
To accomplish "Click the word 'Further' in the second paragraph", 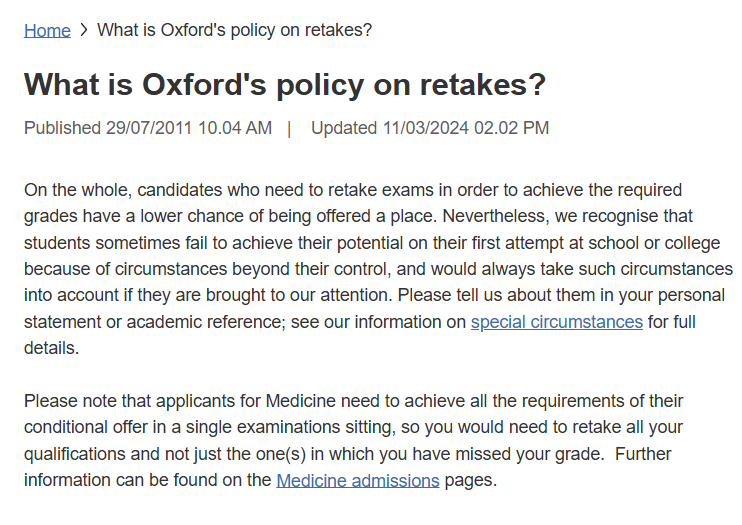I will point(643,454).
